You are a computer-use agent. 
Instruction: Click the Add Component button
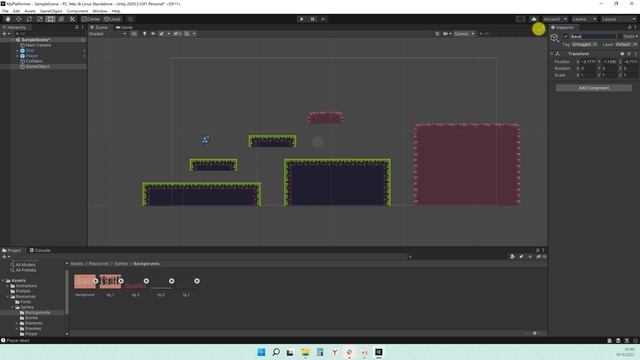click(594, 88)
